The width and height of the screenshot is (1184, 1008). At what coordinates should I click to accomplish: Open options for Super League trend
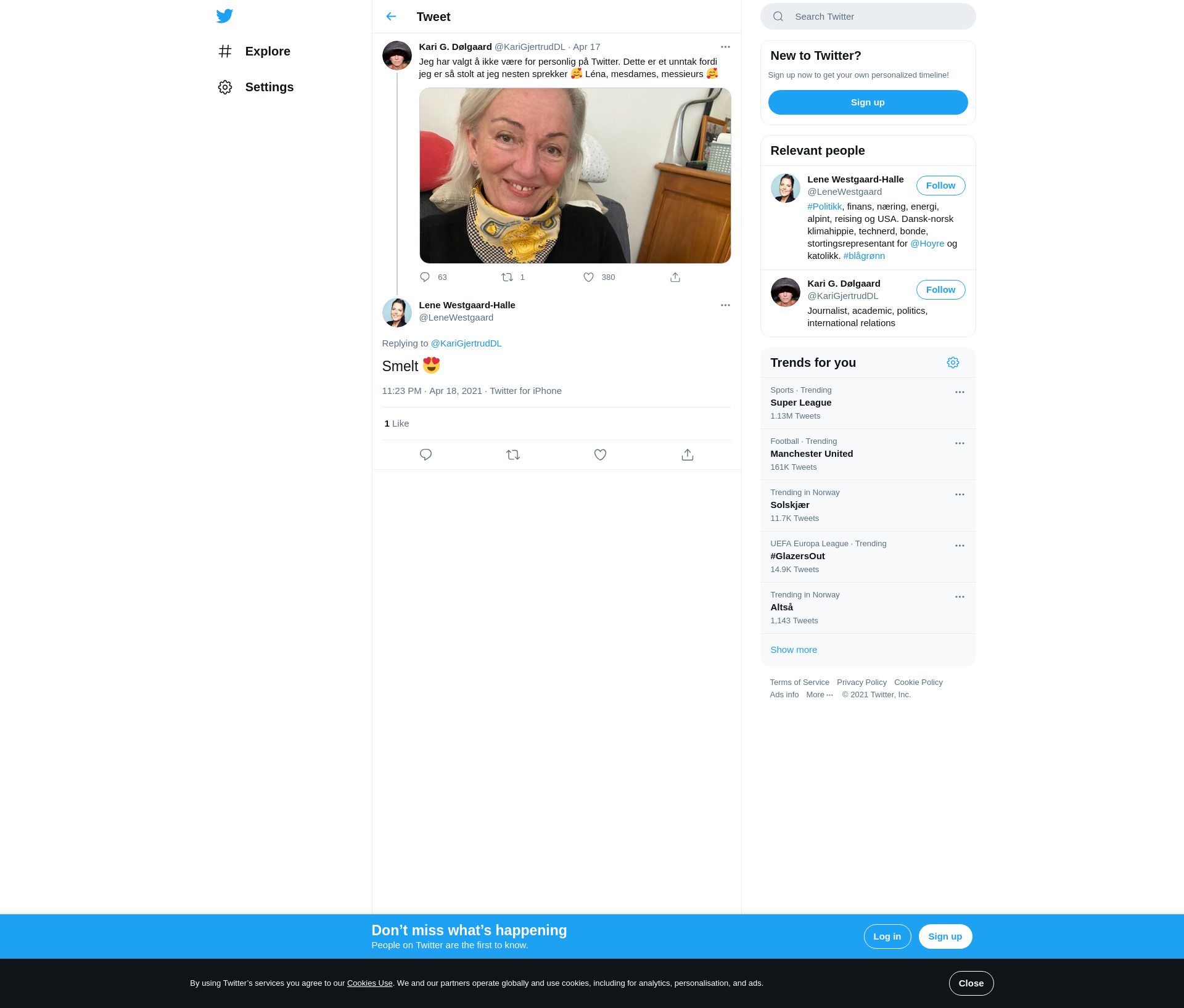pos(960,392)
